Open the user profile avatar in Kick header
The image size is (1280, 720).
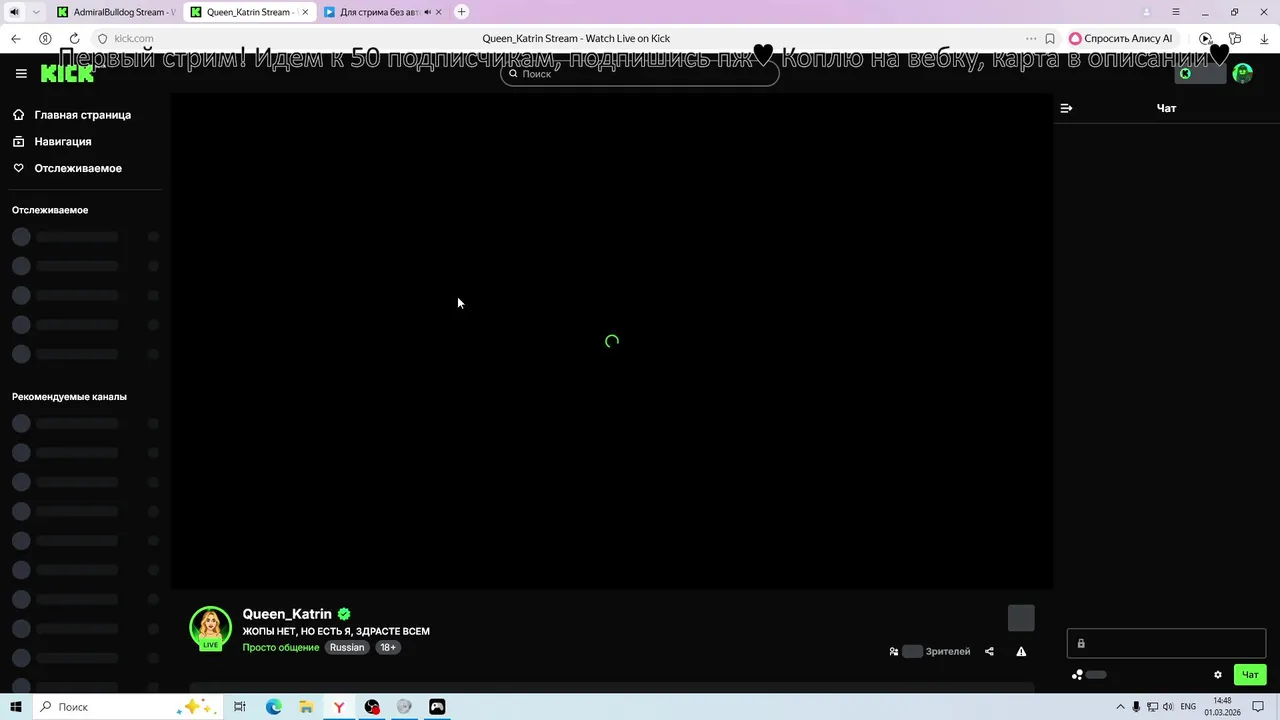click(1243, 73)
